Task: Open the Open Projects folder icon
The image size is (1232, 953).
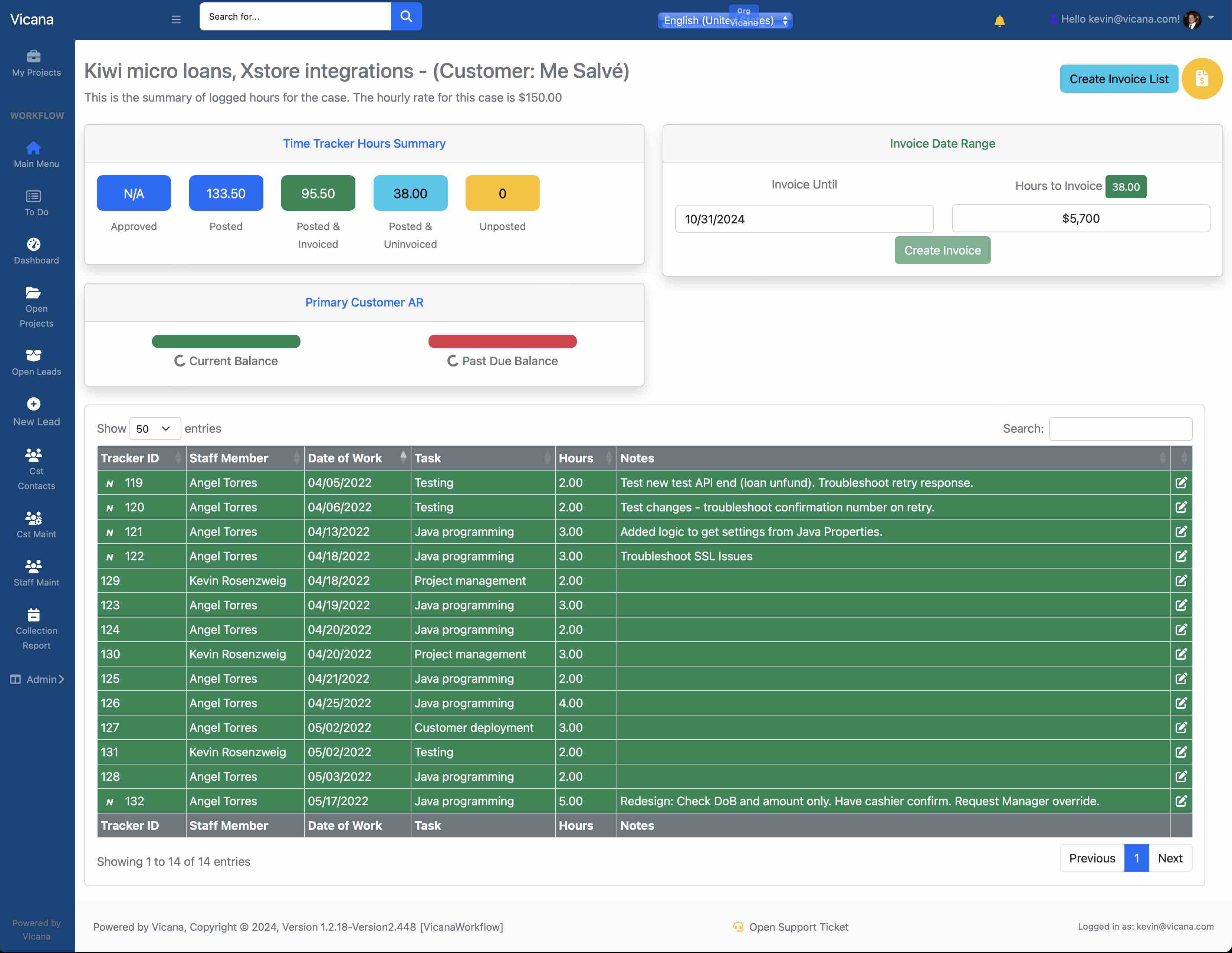Action: pos(34,293)
